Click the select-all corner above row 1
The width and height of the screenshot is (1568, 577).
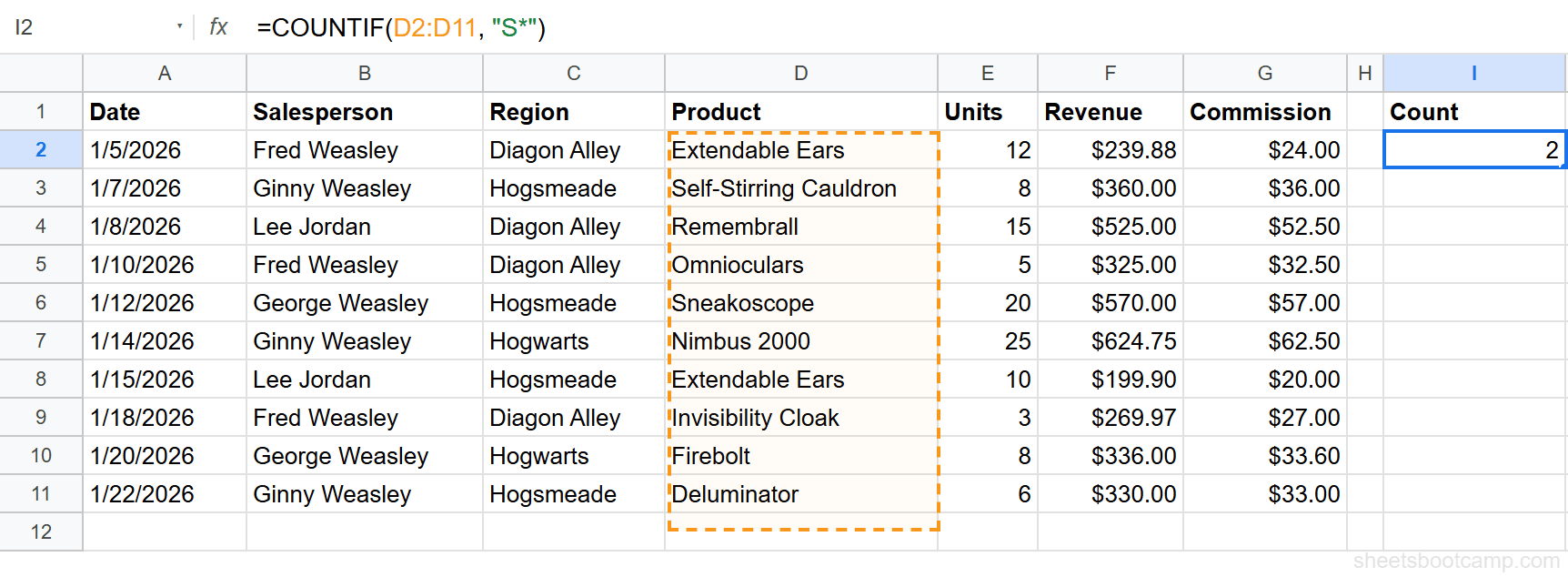point(40,73)
